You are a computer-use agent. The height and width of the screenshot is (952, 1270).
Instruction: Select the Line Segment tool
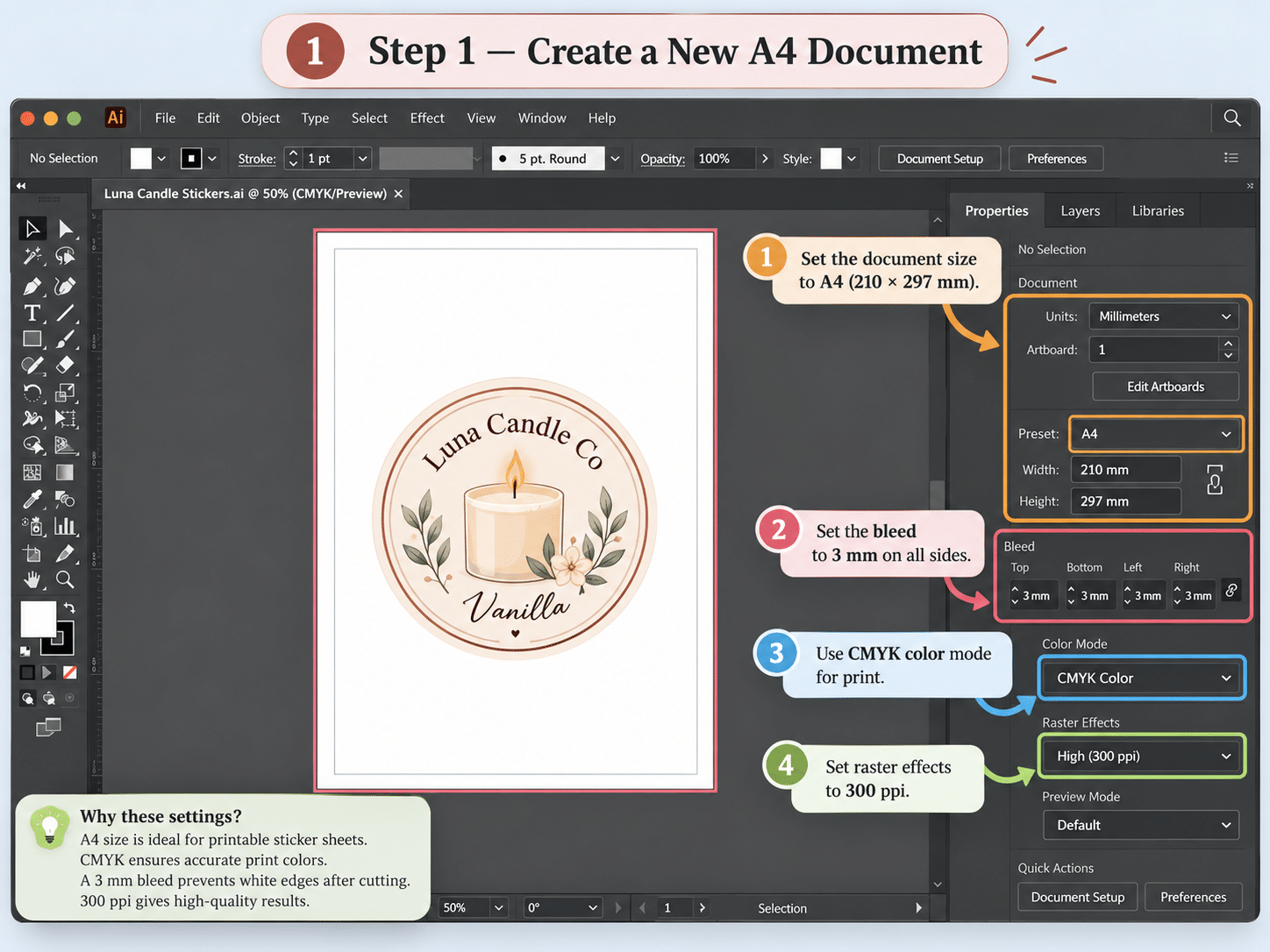pyautogui.click(x=66, y=313)
